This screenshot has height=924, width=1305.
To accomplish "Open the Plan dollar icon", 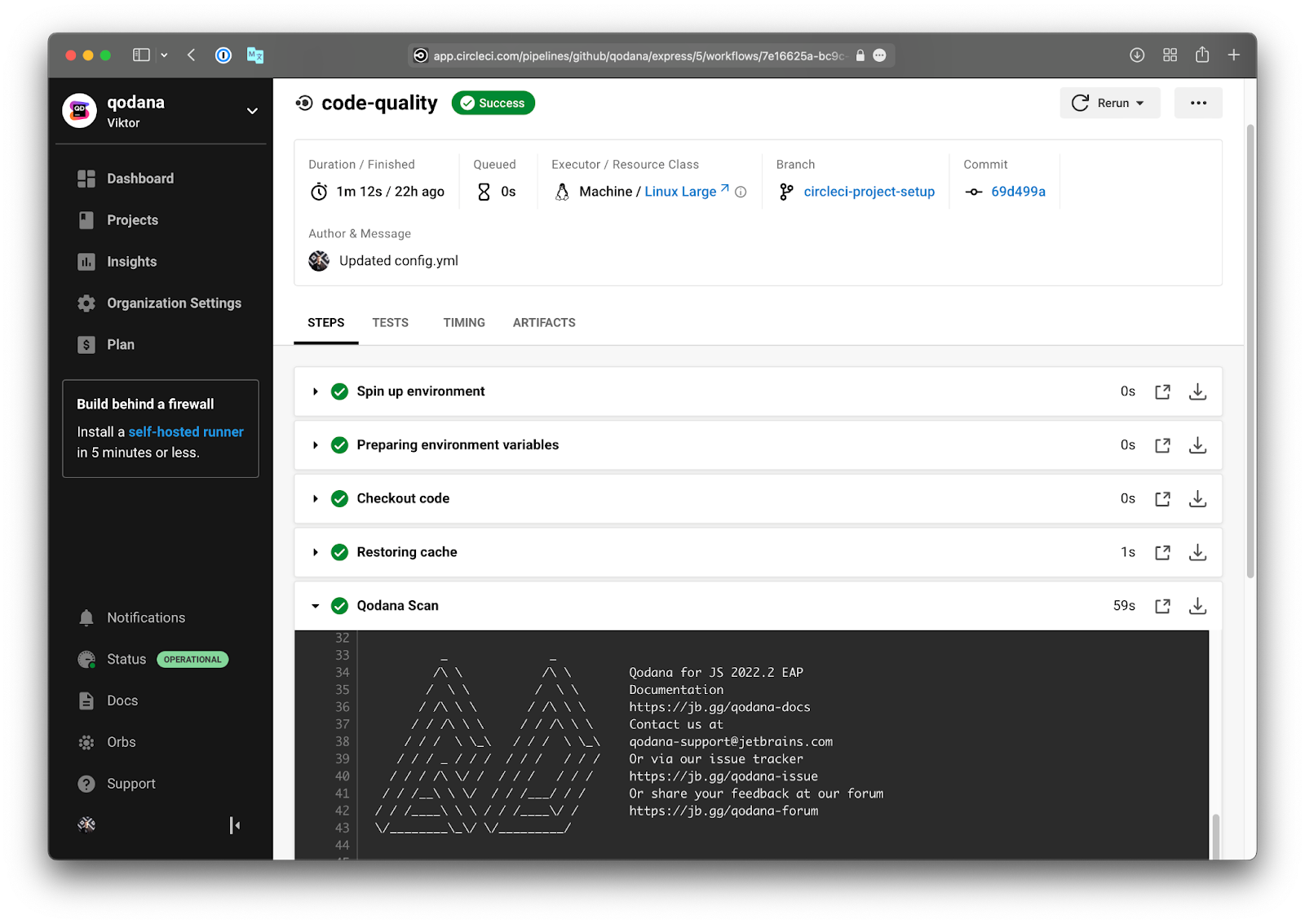I will pos(86,345).
